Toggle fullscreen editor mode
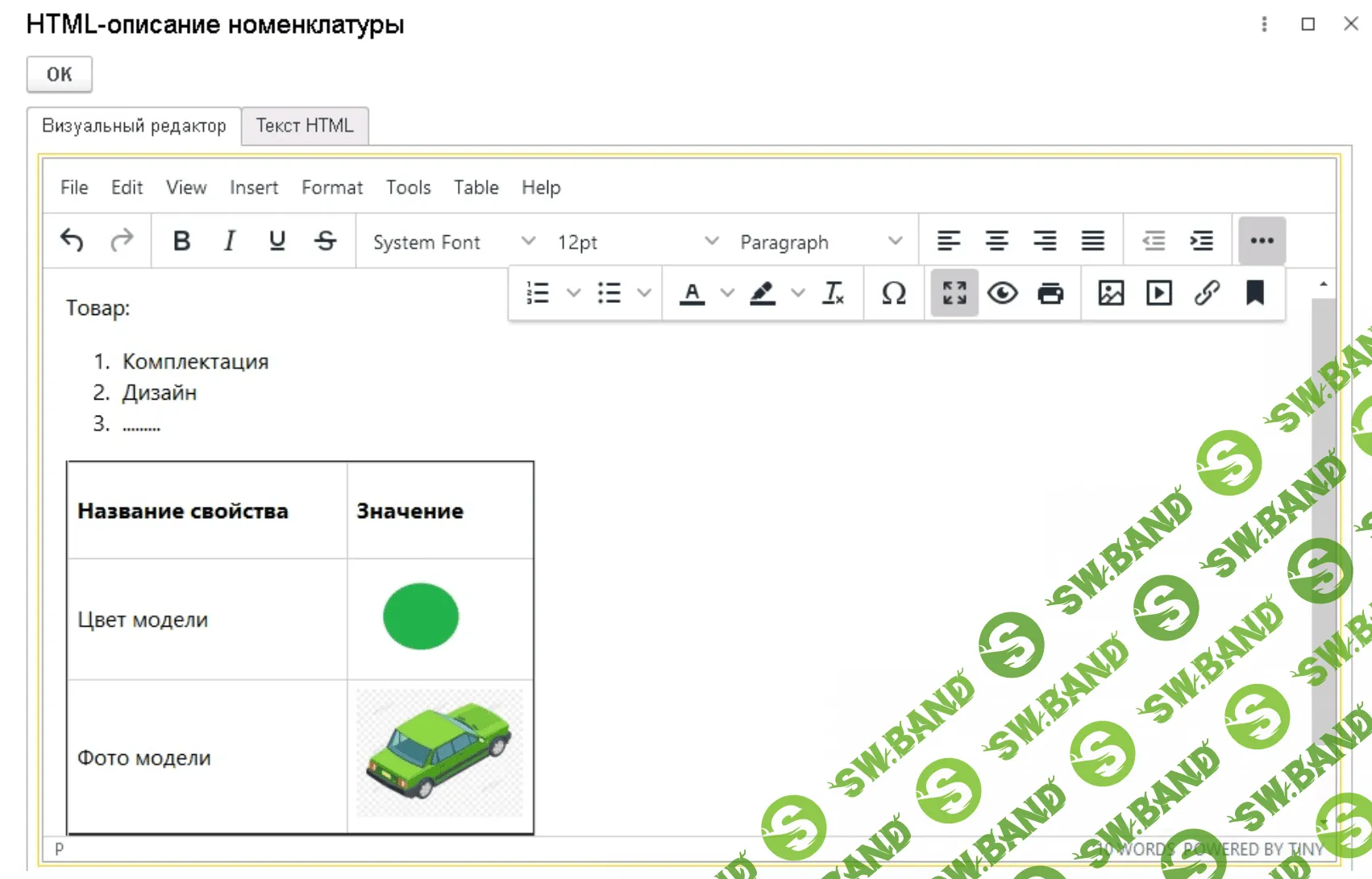Screen dimensions: 1372x879 [954, 293]
